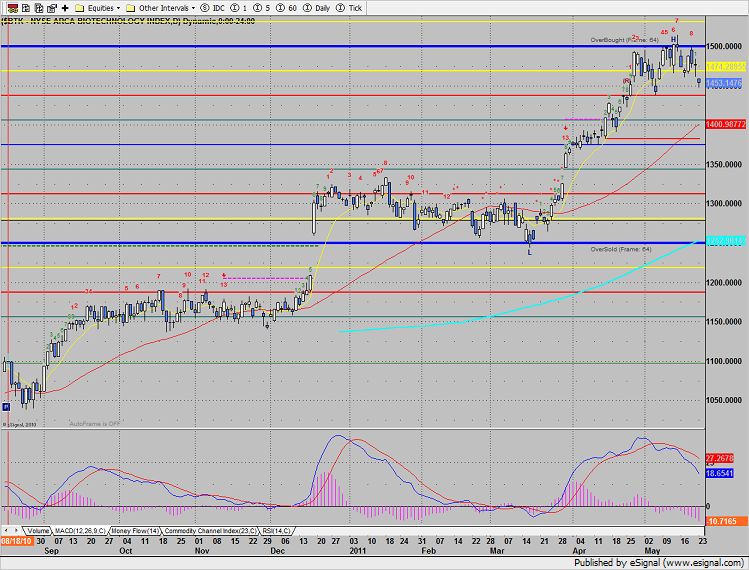Expand the Other Intervals dropdown arrow
Image resolution: width=749 pixels, height=570 pixels.
click(x=193, y=8)
